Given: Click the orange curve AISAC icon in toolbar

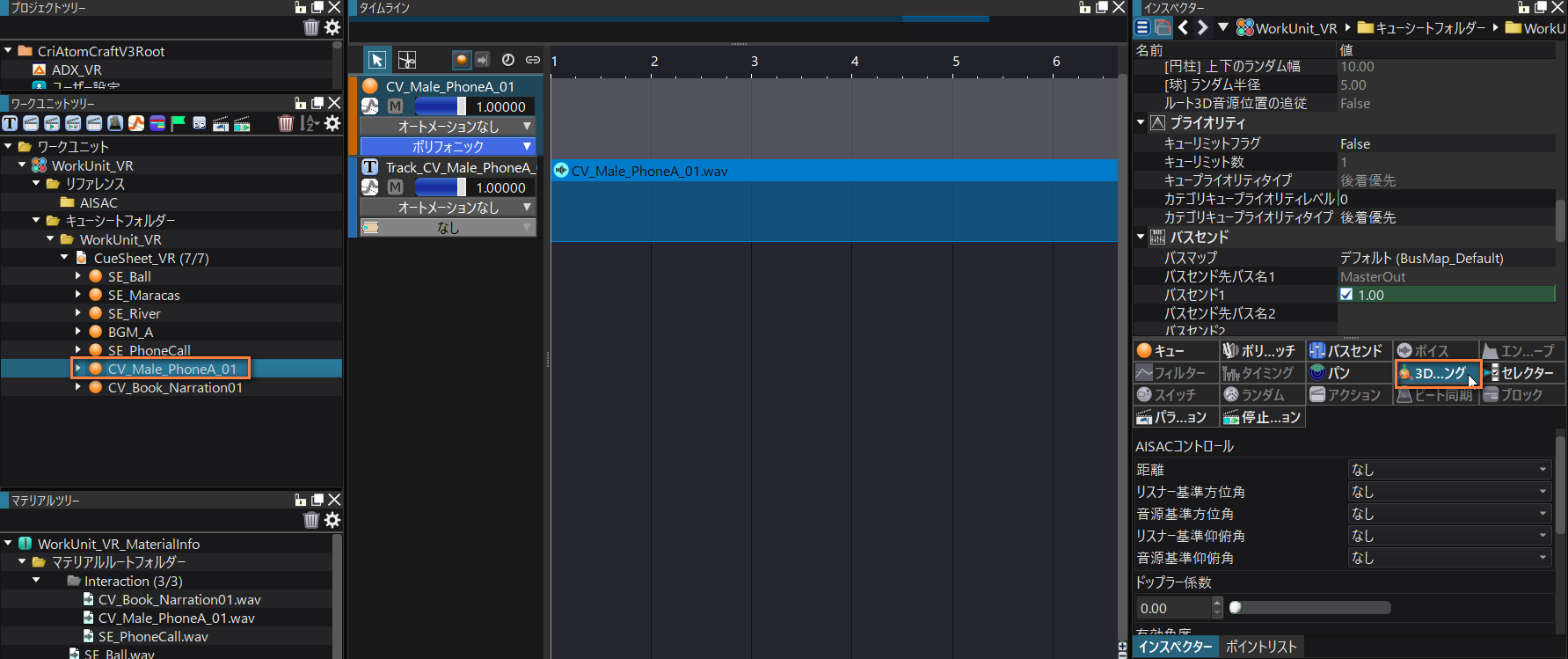Looking at the screenshot, I should [136, 123].
